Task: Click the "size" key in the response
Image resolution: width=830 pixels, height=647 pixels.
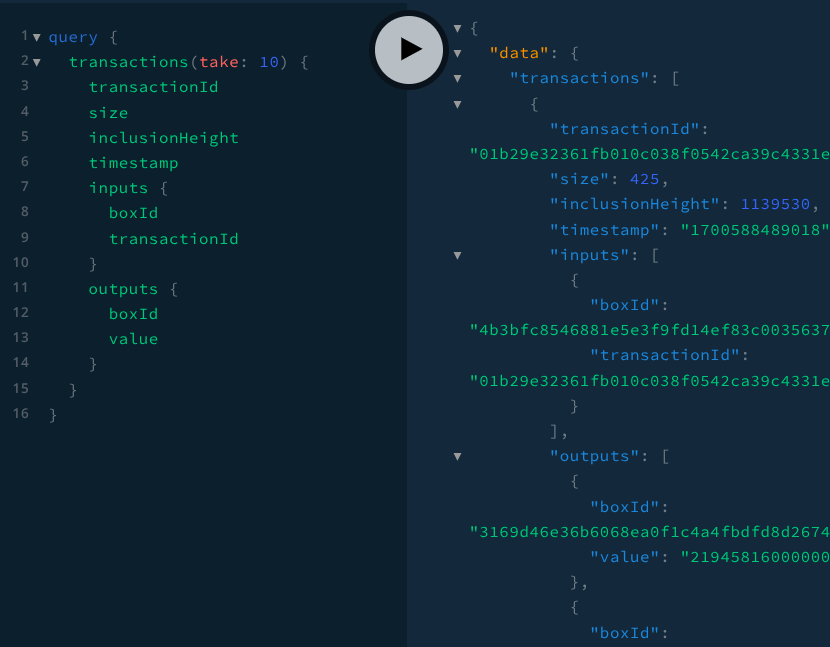Action: (x=579, y=179)
